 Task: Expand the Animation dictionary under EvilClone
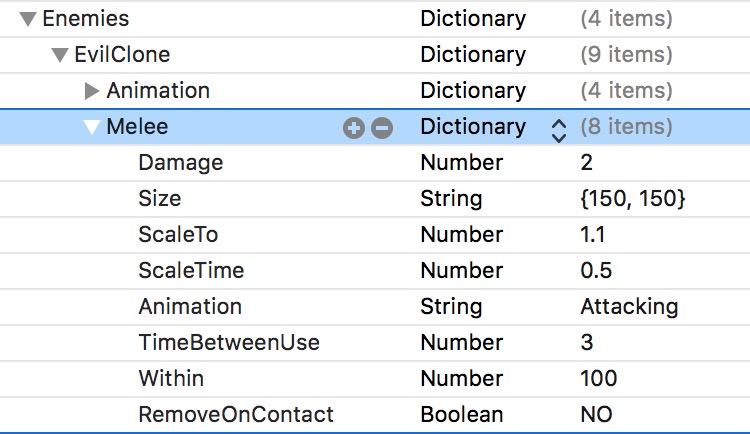[92, 91]
